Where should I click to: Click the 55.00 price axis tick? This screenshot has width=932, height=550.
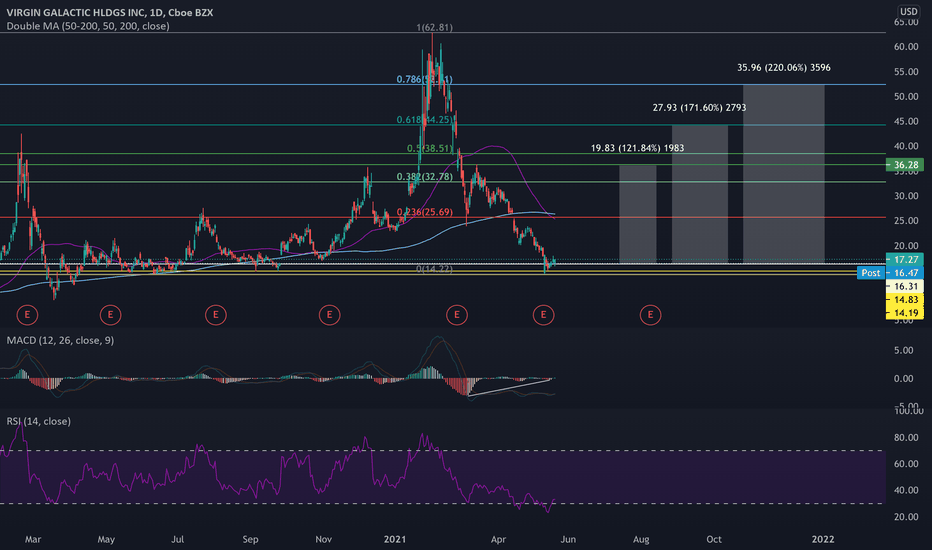[x=906, y=71]
